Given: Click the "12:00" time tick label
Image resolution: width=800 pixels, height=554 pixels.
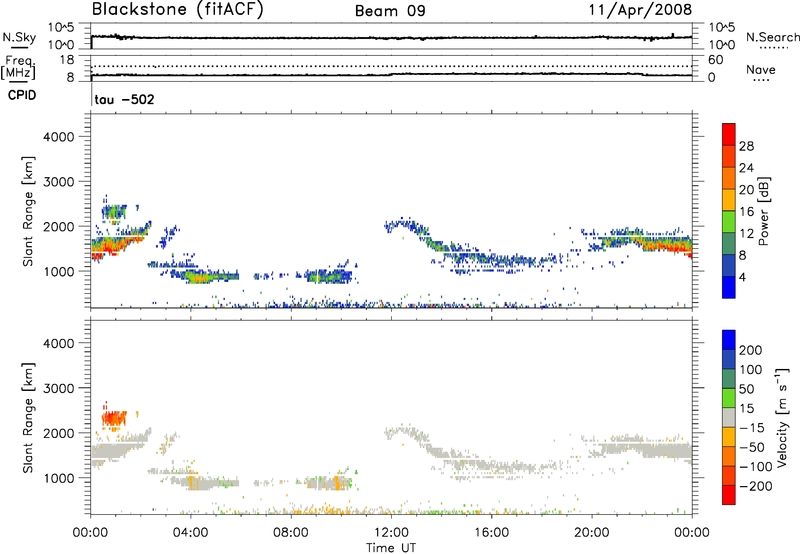Looking at the screenshot, I should coord(391,533).
